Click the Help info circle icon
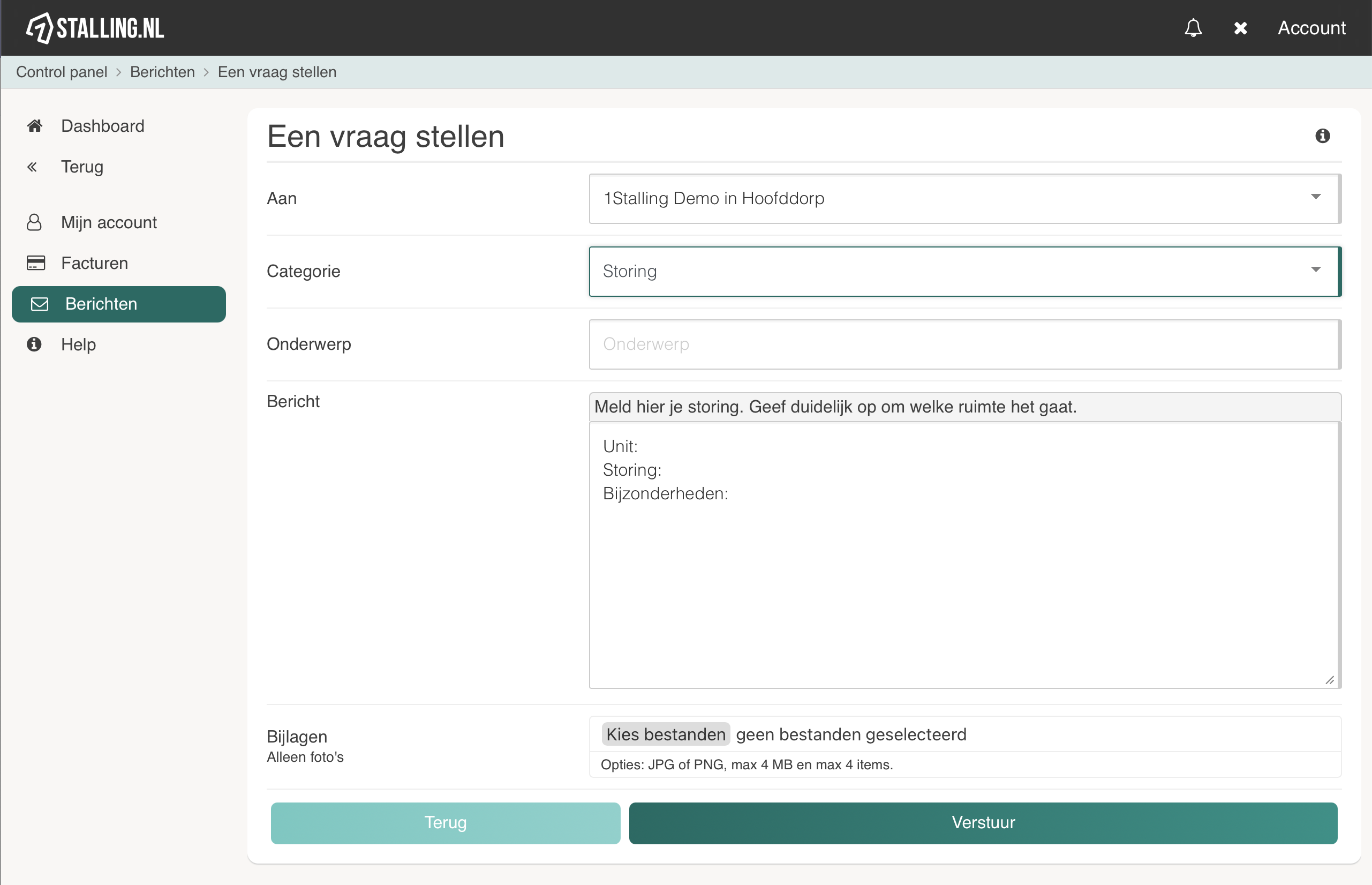The image size is (1372, 885). 34,344
